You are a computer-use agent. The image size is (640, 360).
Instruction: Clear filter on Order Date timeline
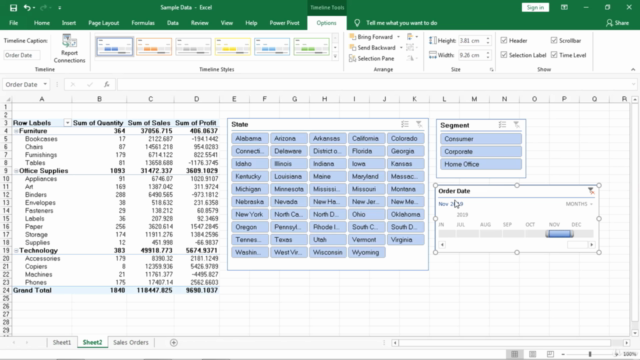coord(591,191)
